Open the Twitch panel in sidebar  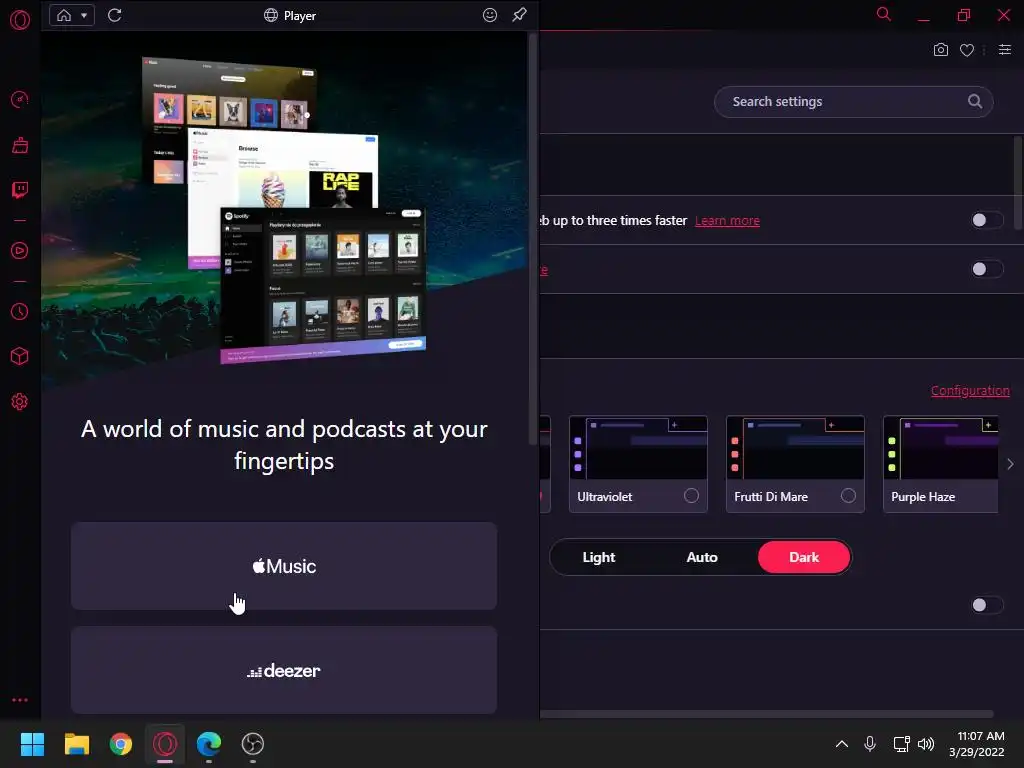coord(20,190)
